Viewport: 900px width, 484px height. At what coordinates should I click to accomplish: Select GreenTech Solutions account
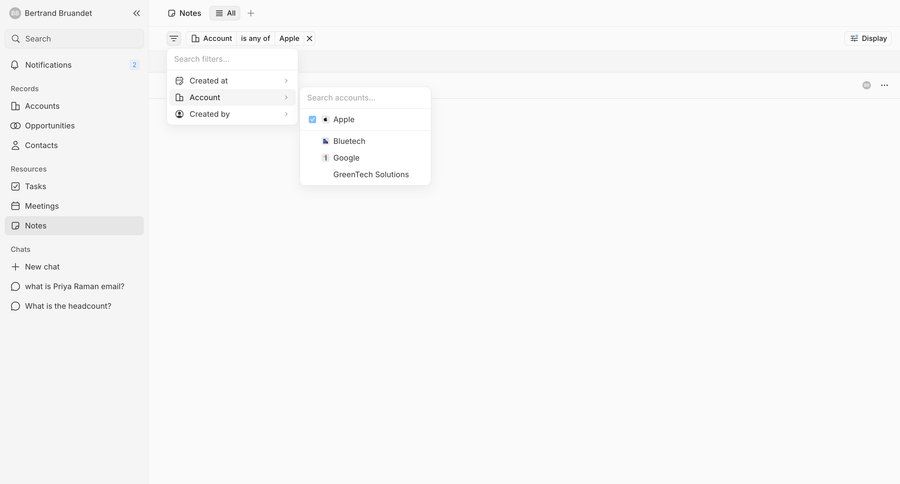[x=365, y=175]
